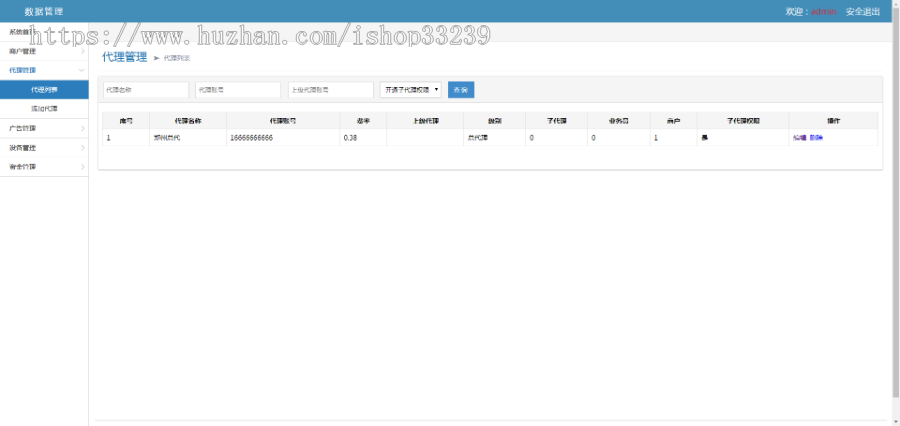The width and height of the screenshot is (900, 426).
Task: Select the highlighted 代理列表 submenu item
Action: (x=44, y=90)
